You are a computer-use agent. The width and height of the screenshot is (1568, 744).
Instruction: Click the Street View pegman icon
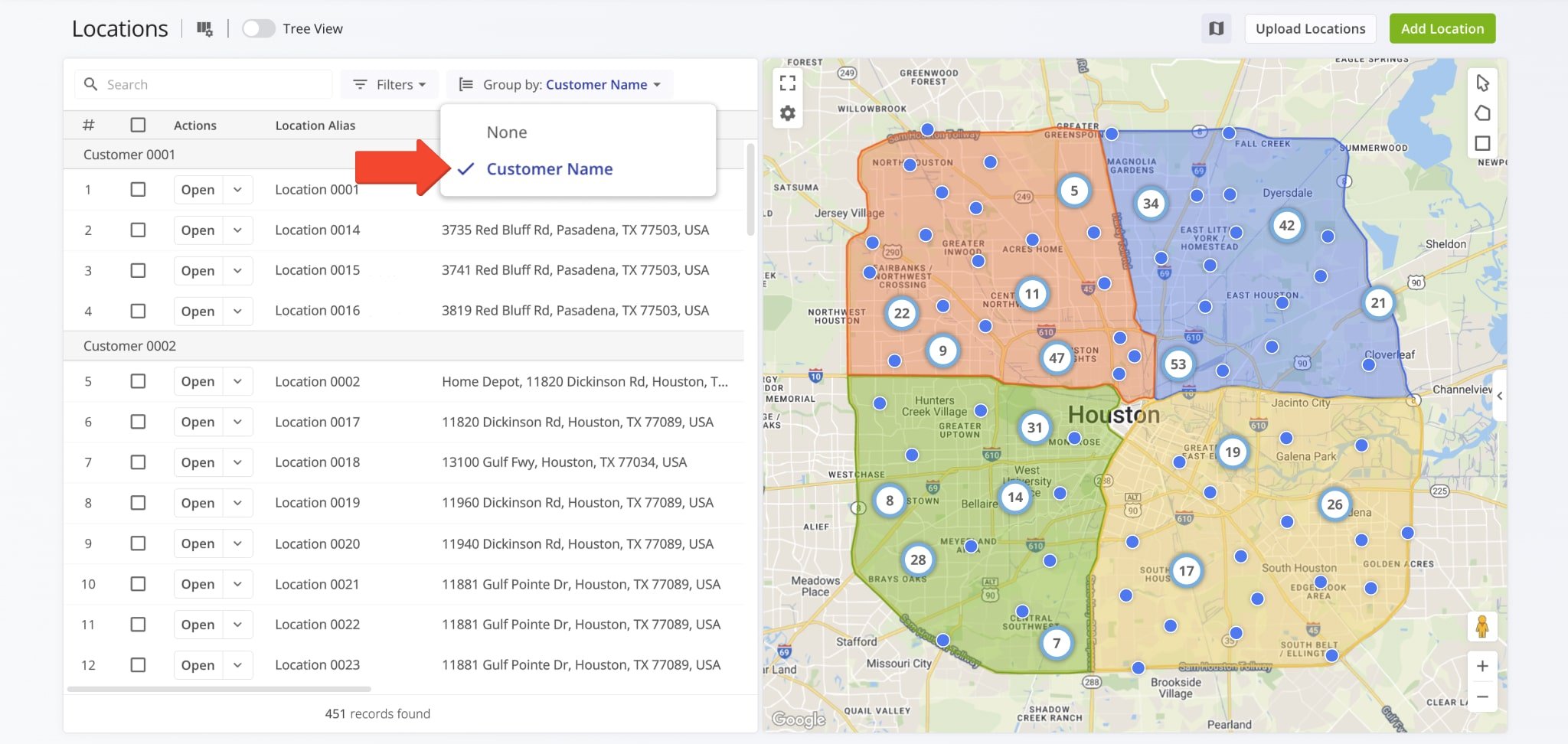tap(1482, 627)
